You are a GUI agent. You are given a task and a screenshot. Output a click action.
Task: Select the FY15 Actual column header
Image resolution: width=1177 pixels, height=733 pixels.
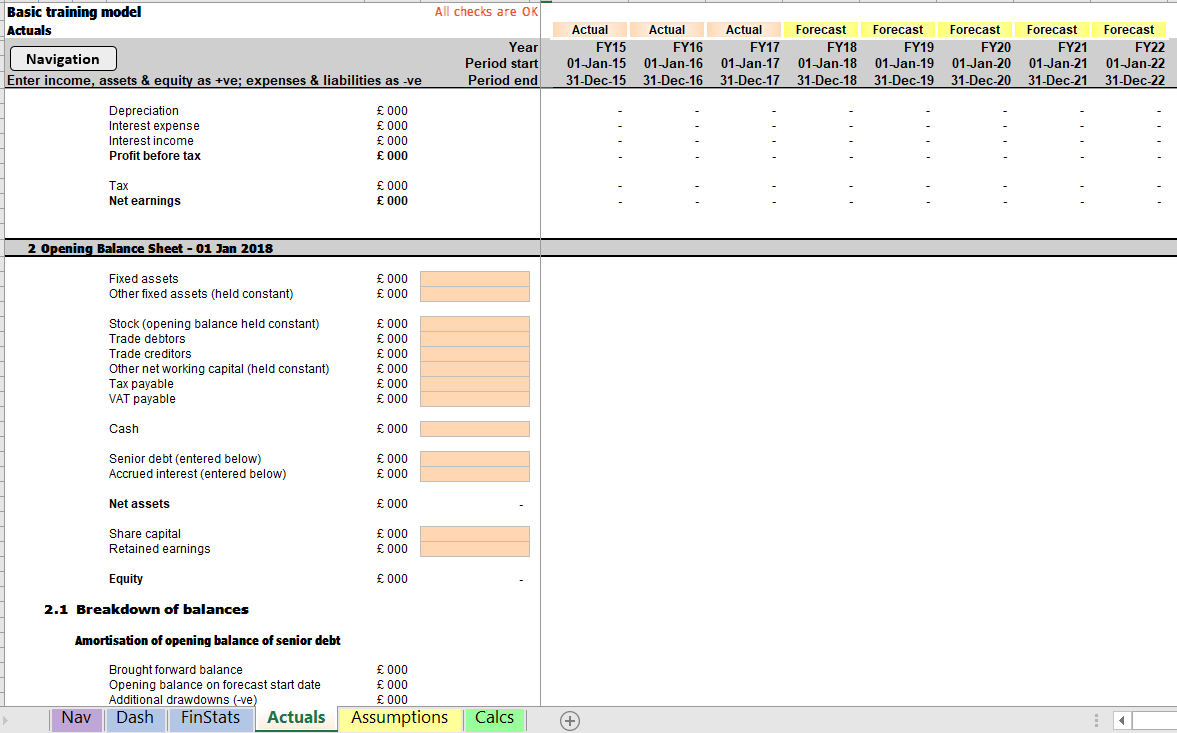(589, 29)
